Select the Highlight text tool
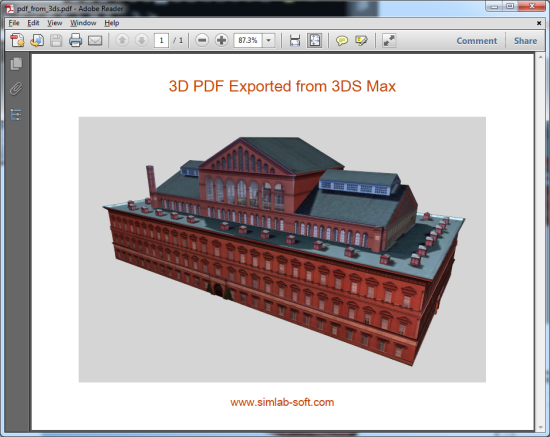 [x=361, y=41]
